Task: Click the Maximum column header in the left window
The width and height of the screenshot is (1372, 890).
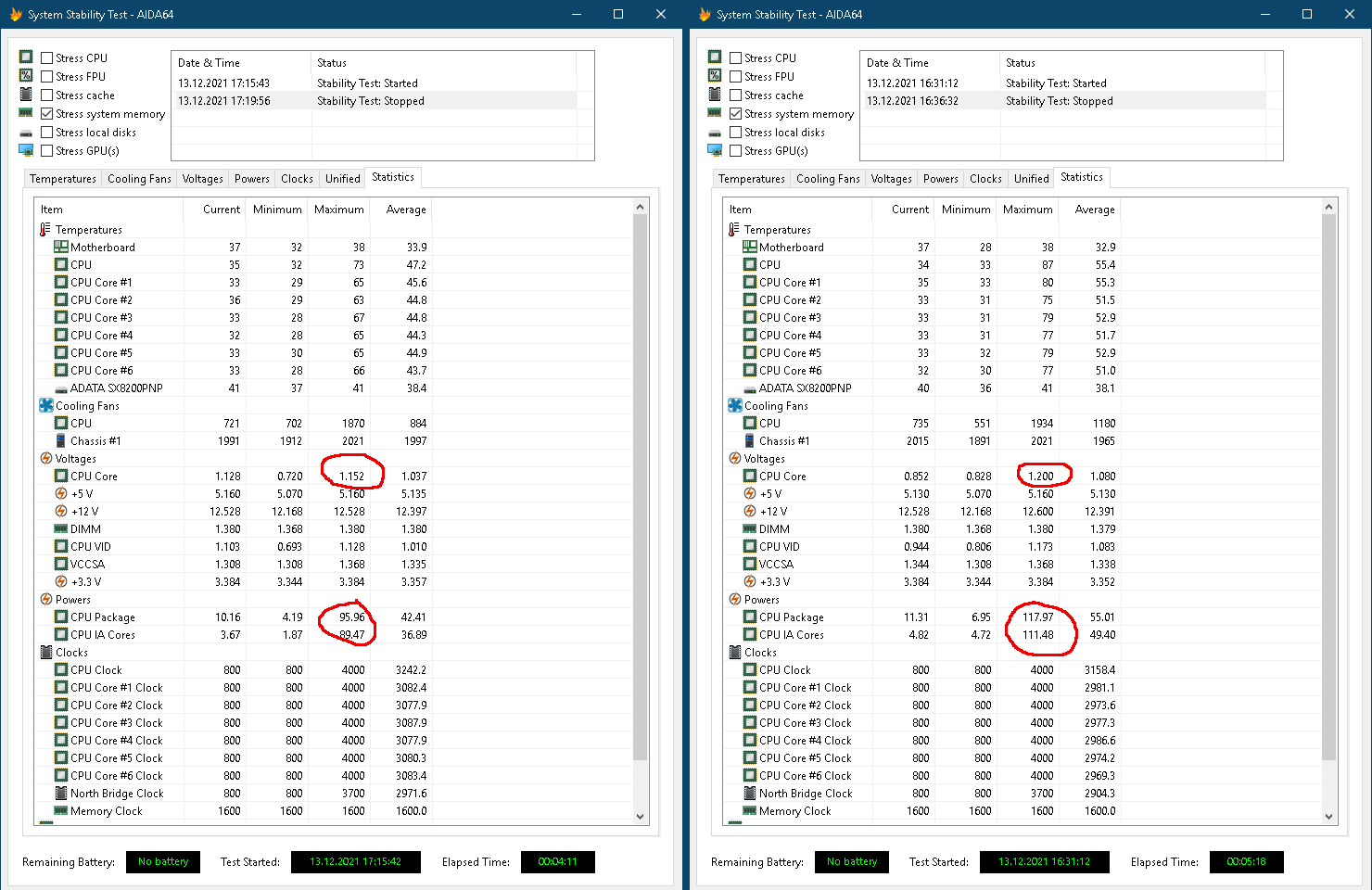Action: pyautogui.click(x=338, y=210)
